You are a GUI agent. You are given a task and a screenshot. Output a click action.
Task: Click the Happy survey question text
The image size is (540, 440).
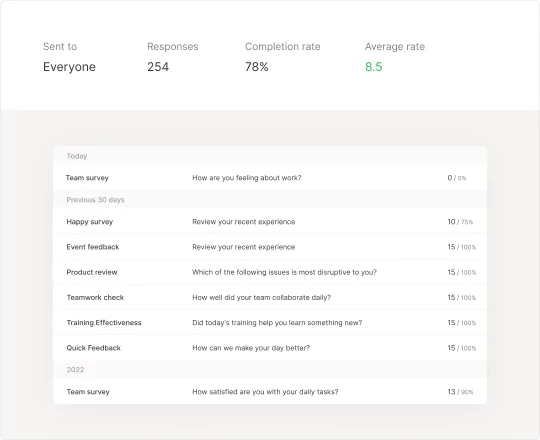243,222
